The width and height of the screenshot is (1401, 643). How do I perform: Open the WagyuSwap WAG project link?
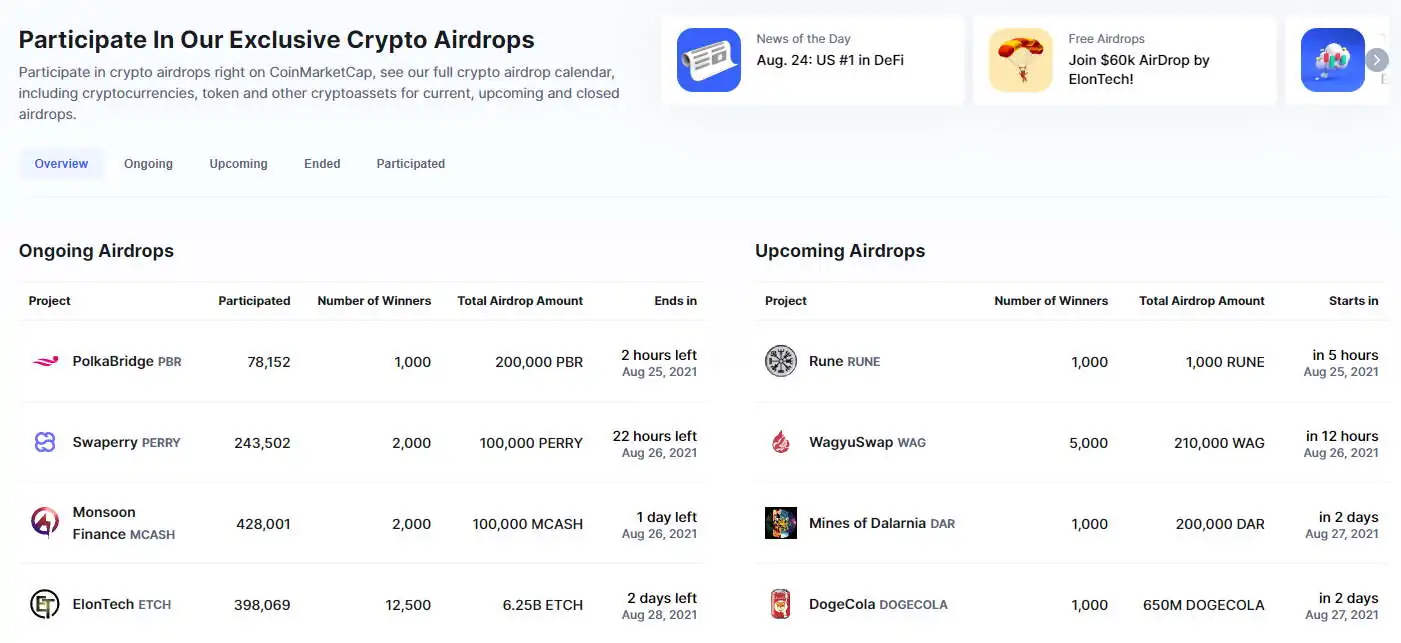[x=866, y=442]
